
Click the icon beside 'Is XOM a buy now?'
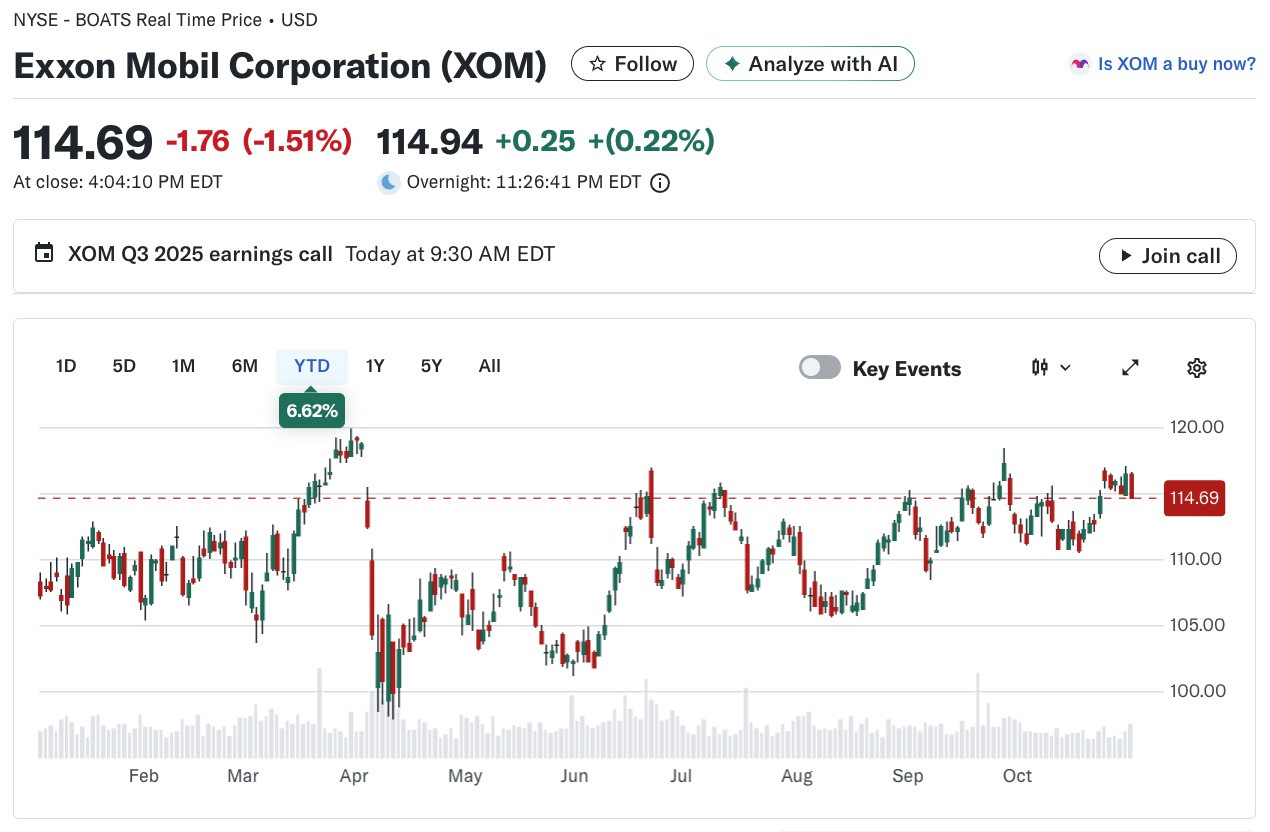pyautogui.click(x=1079, y=64)
